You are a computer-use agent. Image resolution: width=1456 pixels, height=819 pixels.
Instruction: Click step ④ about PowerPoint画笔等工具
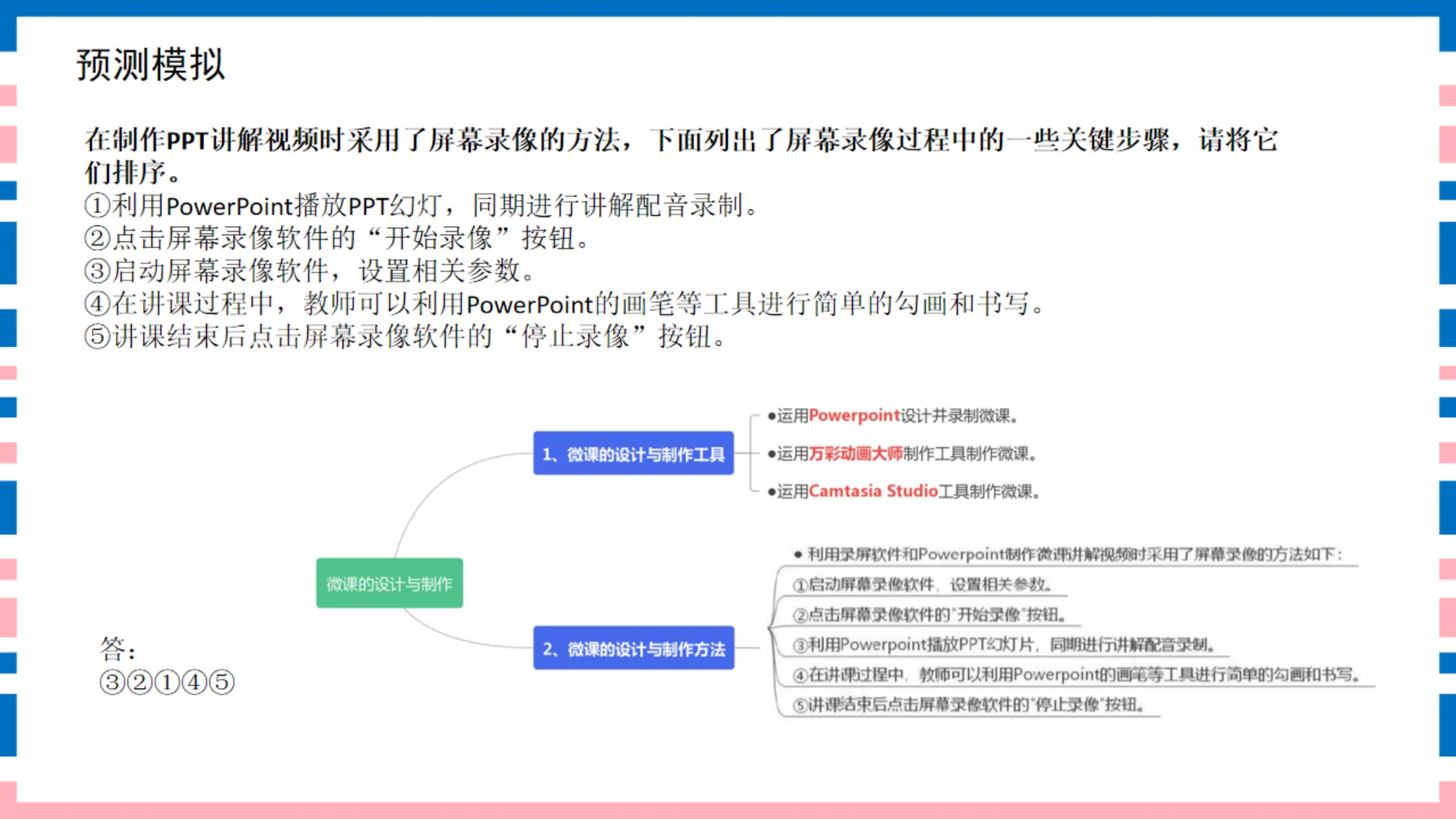click(565, 304)
